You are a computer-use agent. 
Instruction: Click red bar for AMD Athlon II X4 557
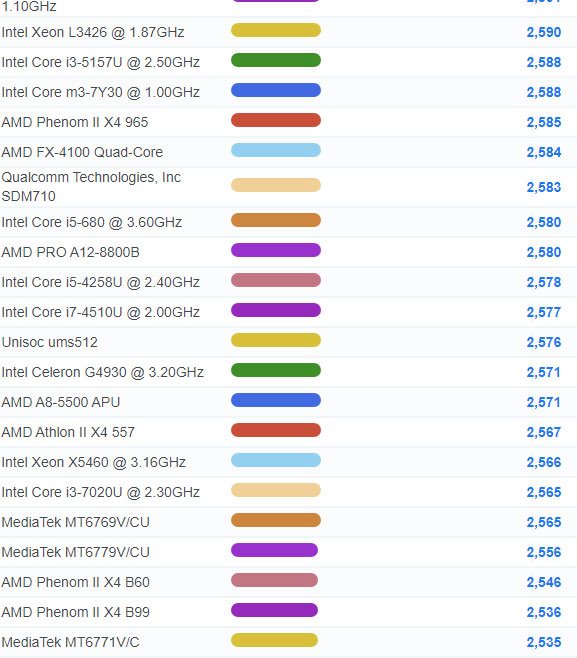click(x=276, y=430)
